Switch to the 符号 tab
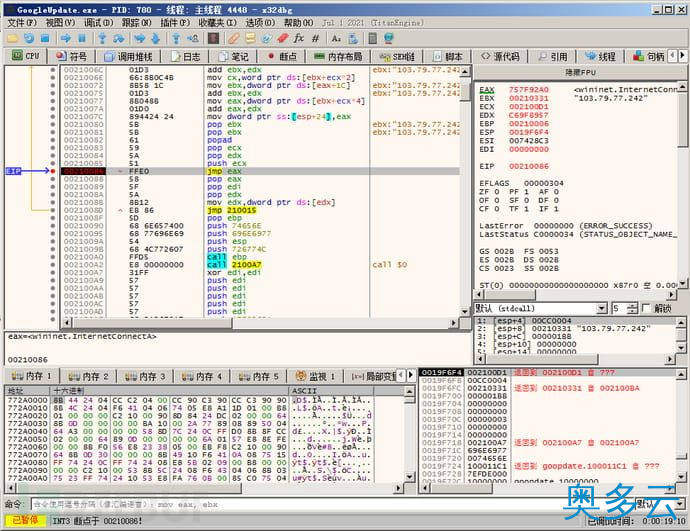This screenshot has width=690, height=531. click(72, 56)
